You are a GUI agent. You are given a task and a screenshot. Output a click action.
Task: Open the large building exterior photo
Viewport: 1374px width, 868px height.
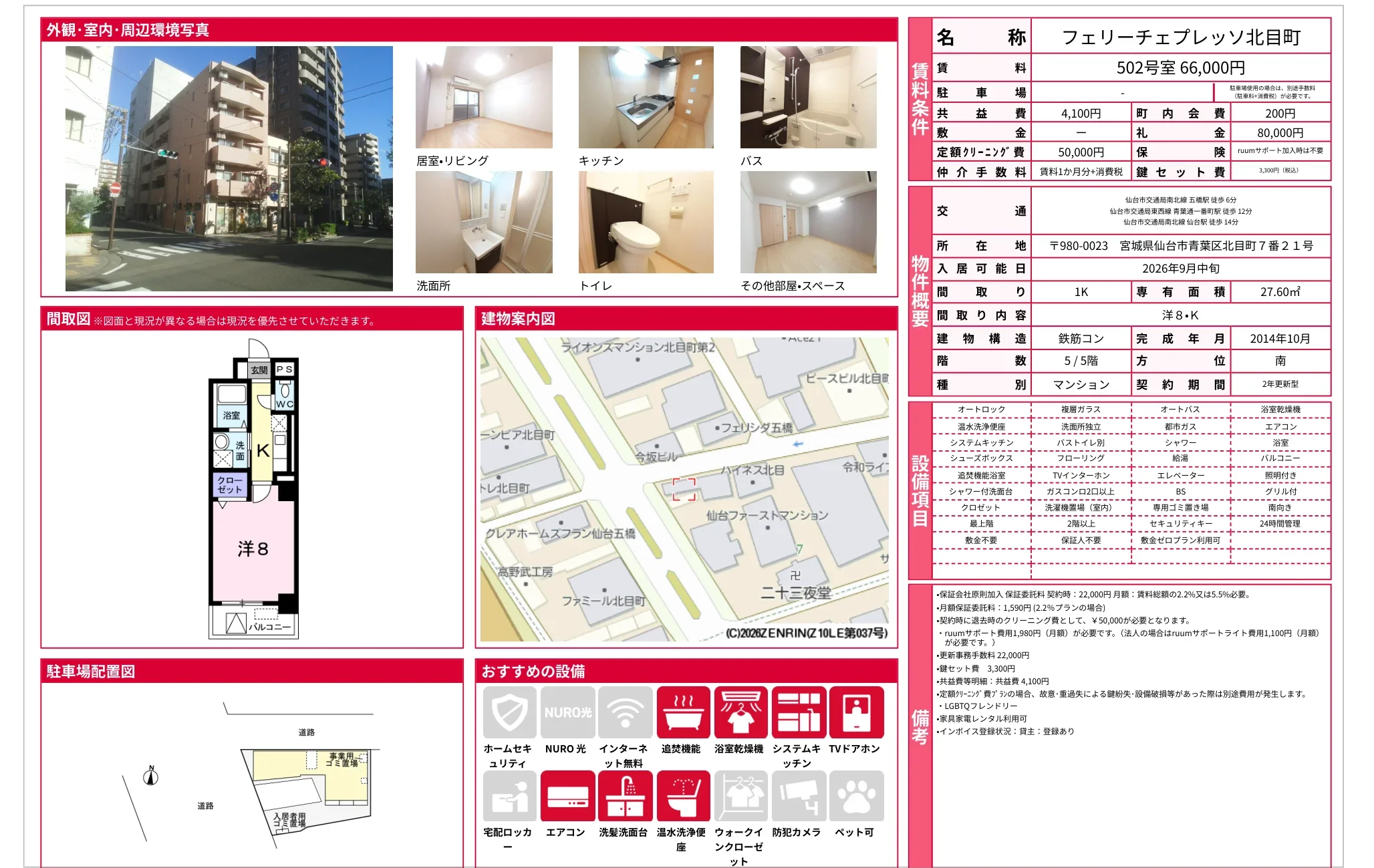229,168
